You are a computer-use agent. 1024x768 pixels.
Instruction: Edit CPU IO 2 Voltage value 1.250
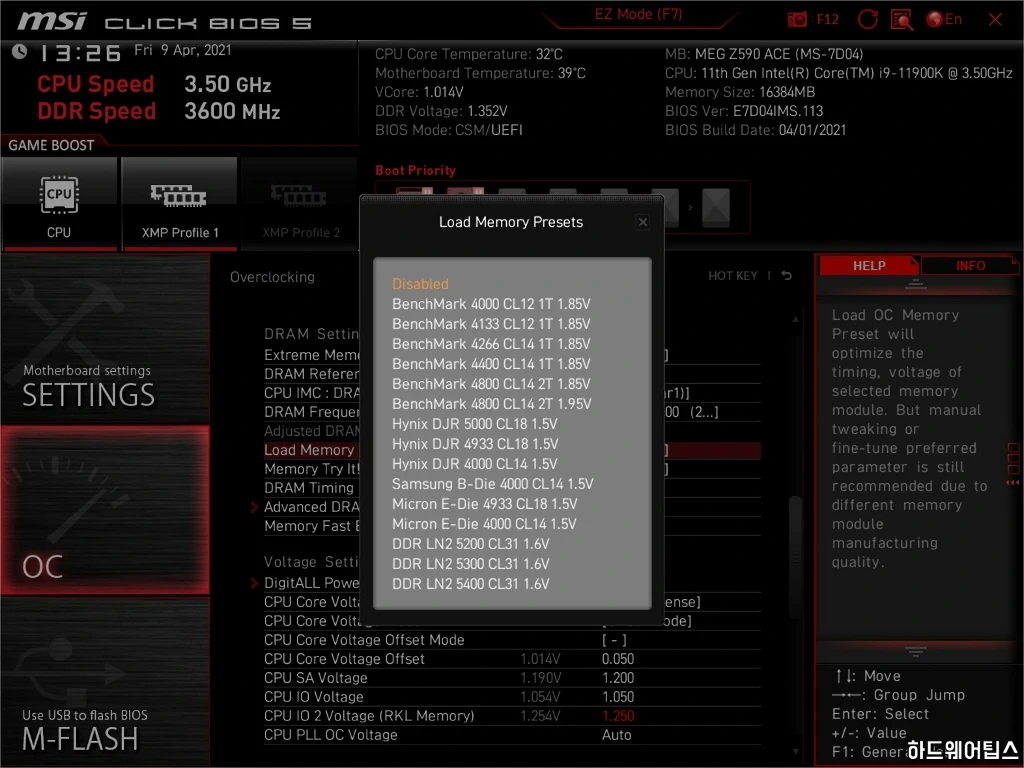[618, 716]
